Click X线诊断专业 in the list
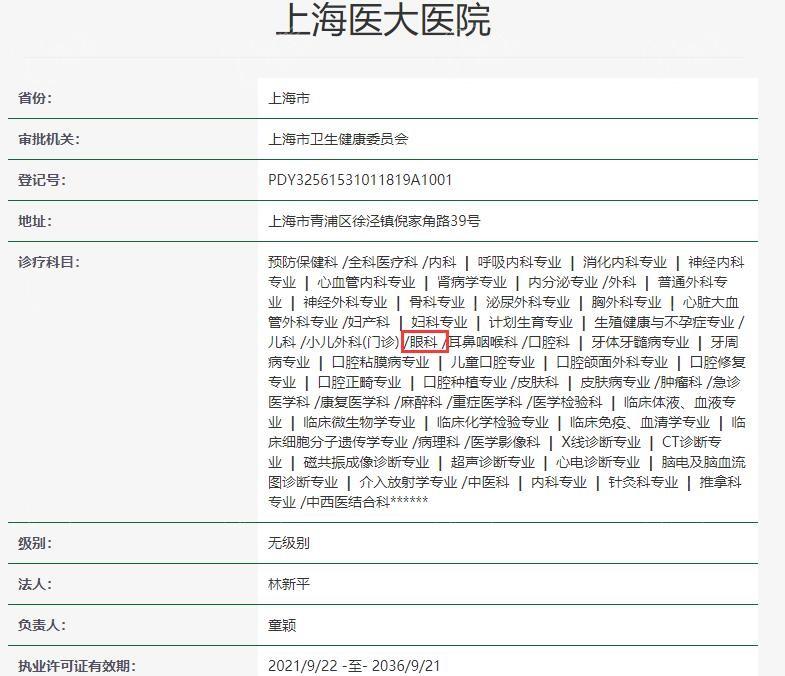785x676 pixels. (x=601, y=443)
